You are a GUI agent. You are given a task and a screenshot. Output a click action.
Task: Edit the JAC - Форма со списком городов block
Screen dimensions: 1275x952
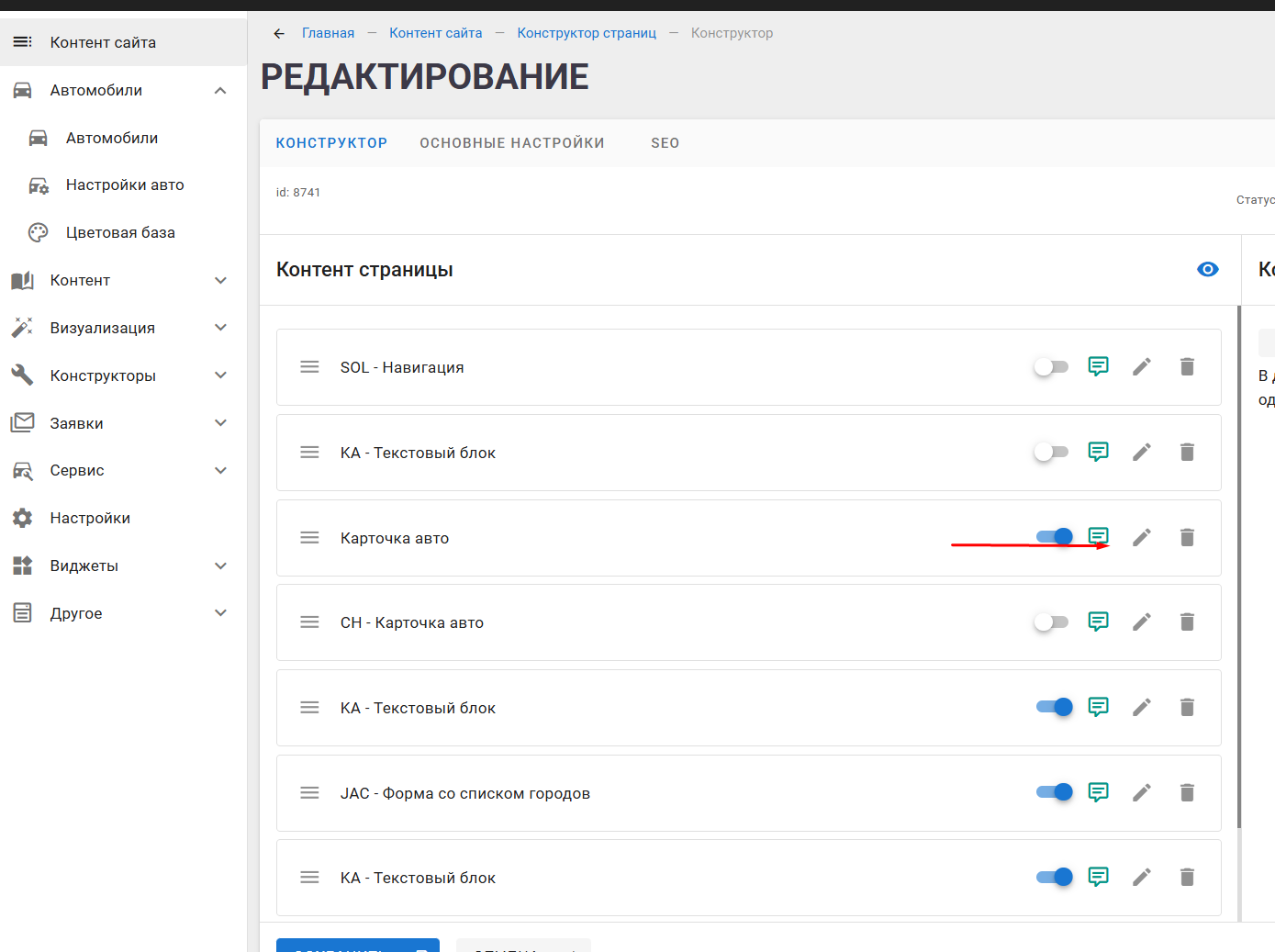pyautogui.click(x=1142, y=792)
